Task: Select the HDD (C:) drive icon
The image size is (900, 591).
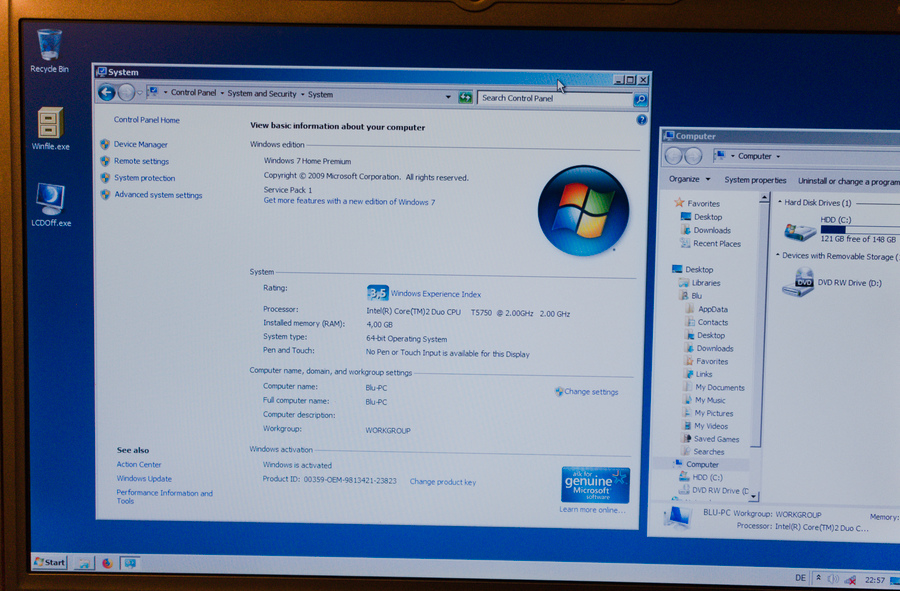Action: (800, 231)
